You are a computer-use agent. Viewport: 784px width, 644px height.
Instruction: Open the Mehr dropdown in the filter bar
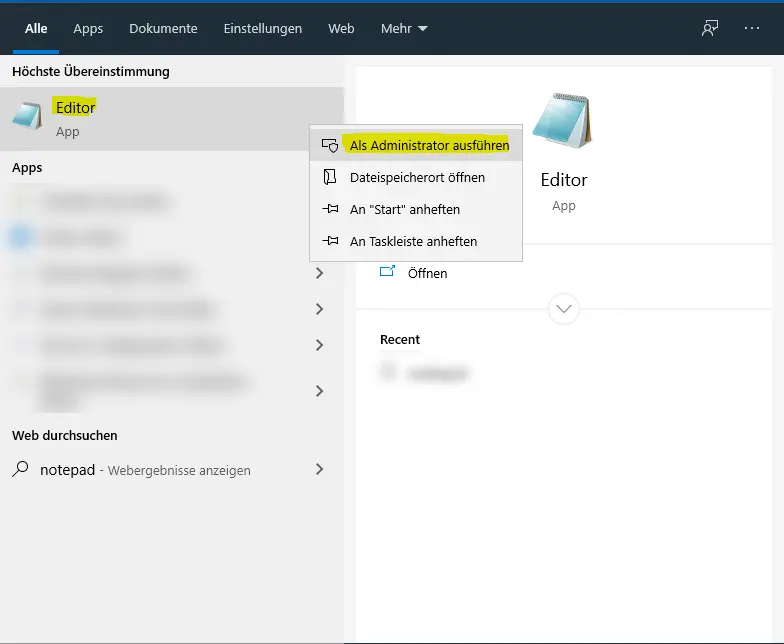coord(404,28)
